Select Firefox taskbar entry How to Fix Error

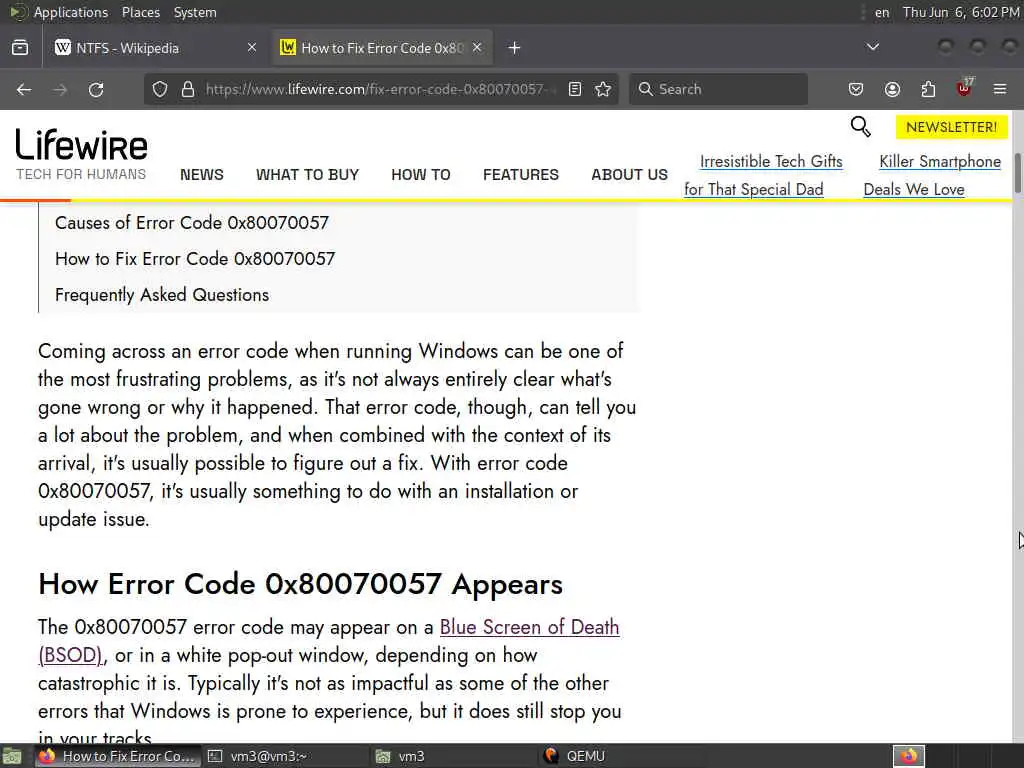click(x=118, y=756)
